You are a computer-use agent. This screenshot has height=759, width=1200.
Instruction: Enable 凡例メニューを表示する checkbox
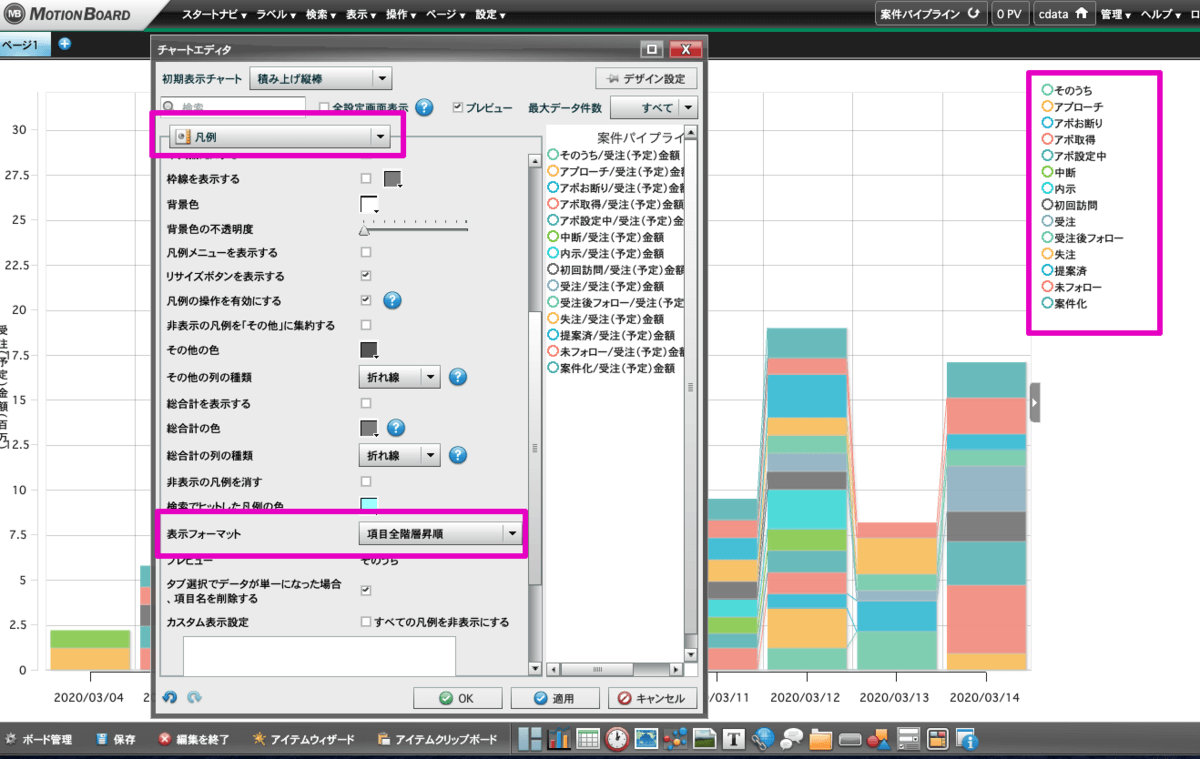(366, 252)
